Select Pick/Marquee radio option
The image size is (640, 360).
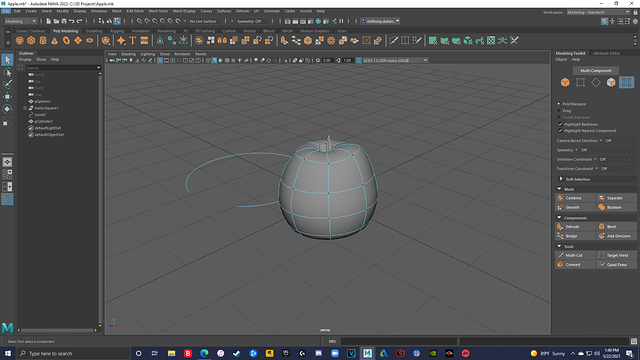(559, 104)
